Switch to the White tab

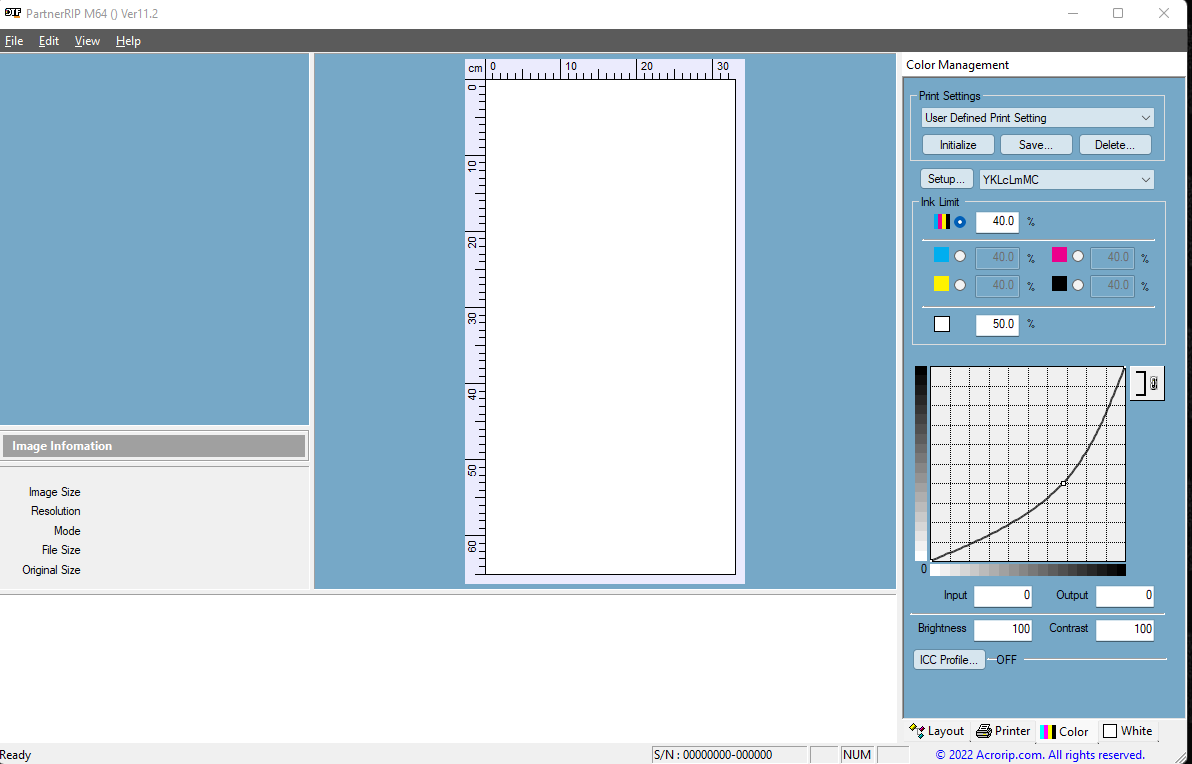click(x=1127, y=731)
